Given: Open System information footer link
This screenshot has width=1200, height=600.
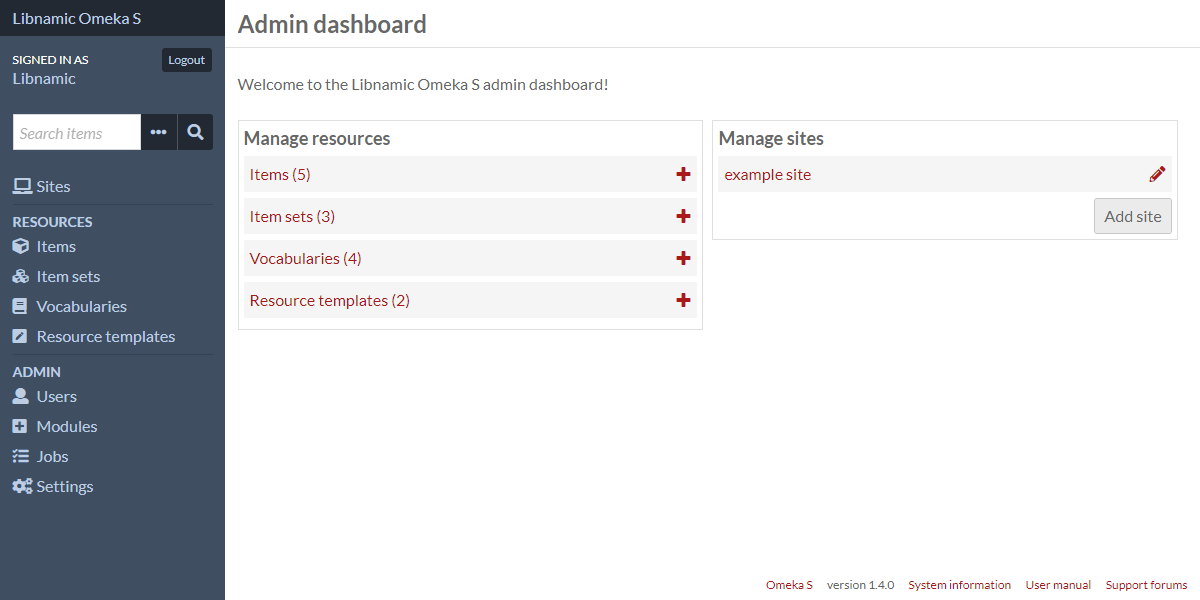Looking at the screenshot, I should click(x=959, y=585).
